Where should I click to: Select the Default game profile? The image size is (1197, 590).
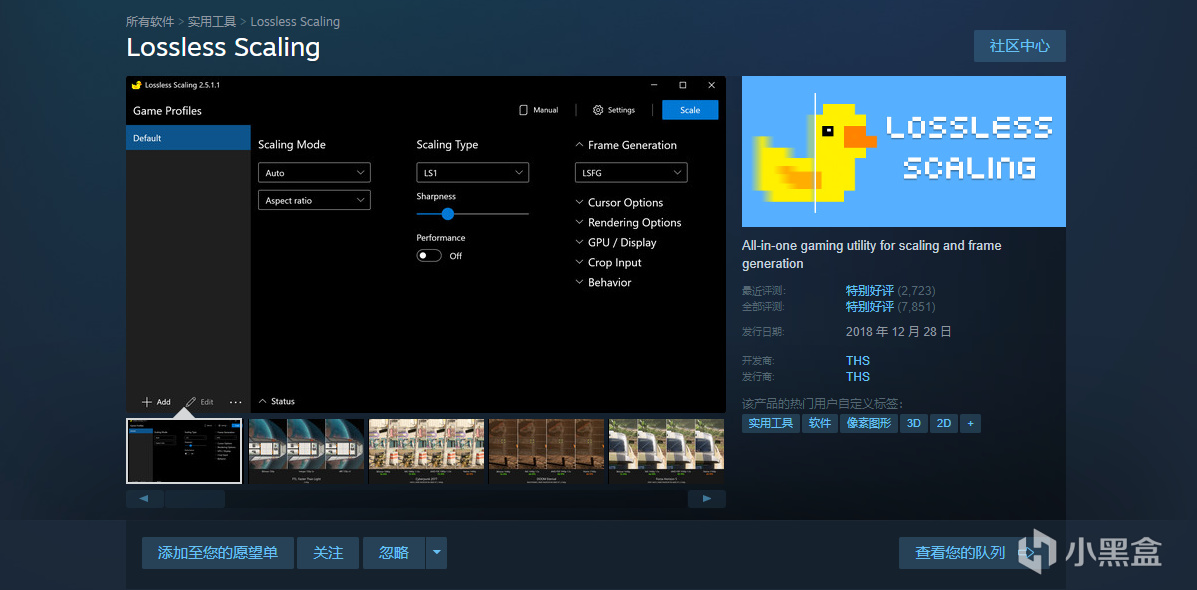click(x=189, y=138)
